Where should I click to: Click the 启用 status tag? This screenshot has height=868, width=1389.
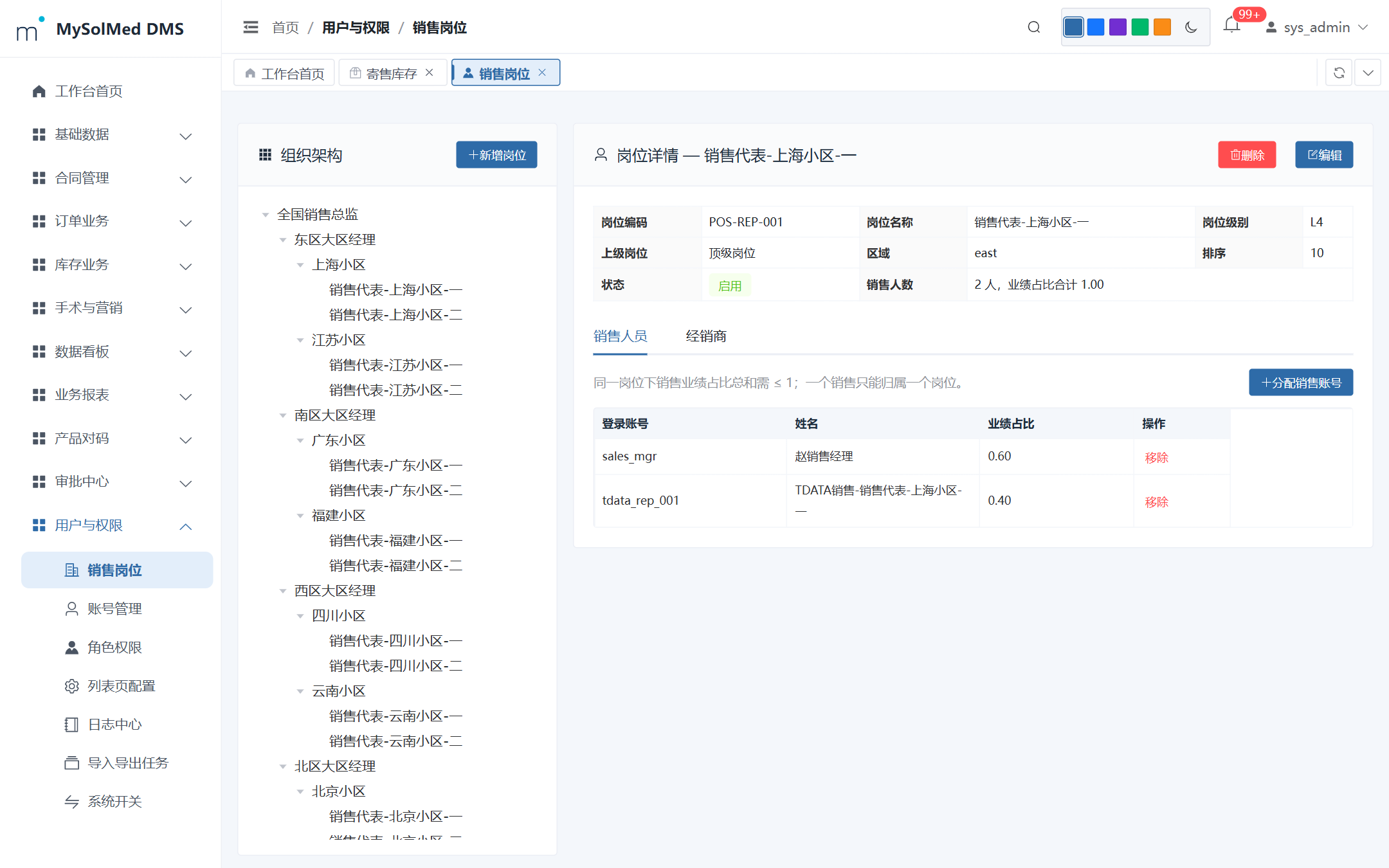[x=730, y=285]
